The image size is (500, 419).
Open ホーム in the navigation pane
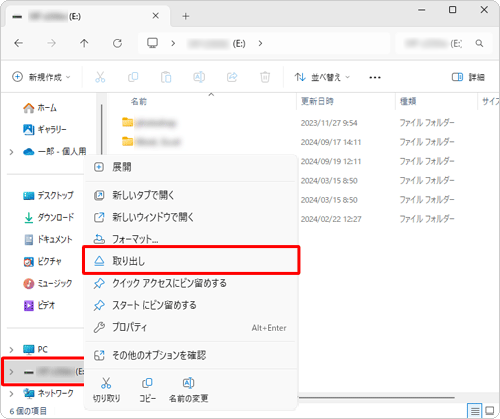click(40, 108)
